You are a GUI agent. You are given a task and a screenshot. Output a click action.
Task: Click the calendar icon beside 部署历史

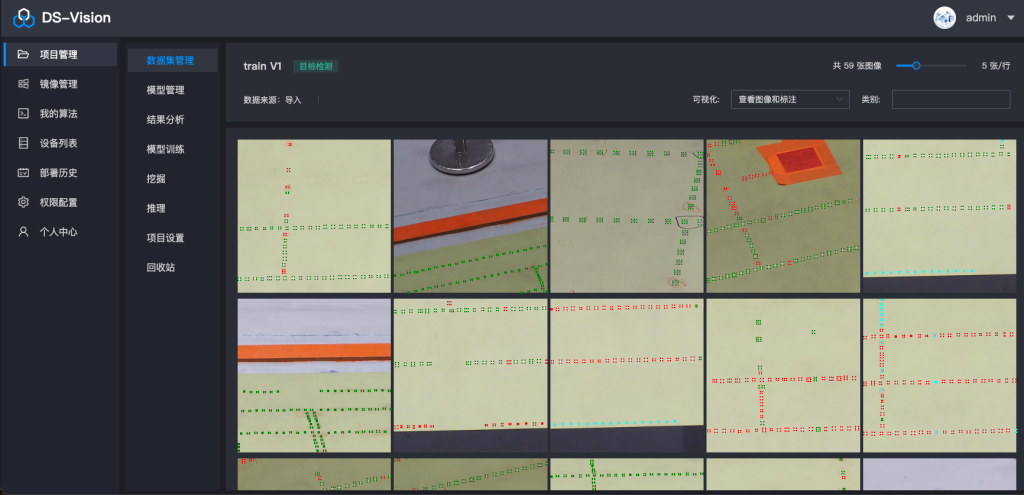click(x=24, y=173)
